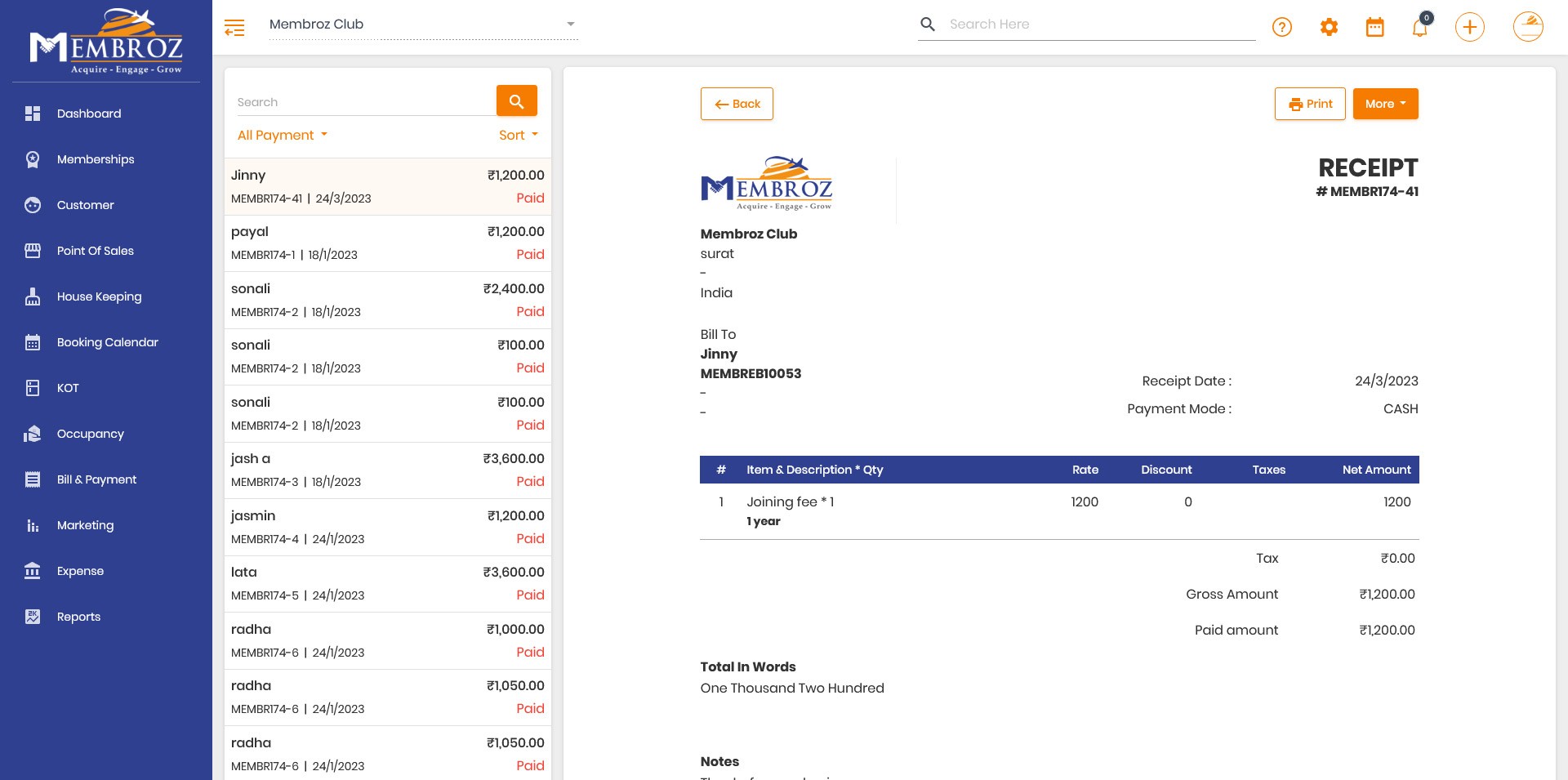
Task: Open jasmin payment MEMBR174-4
Action: tap(388, 527)
